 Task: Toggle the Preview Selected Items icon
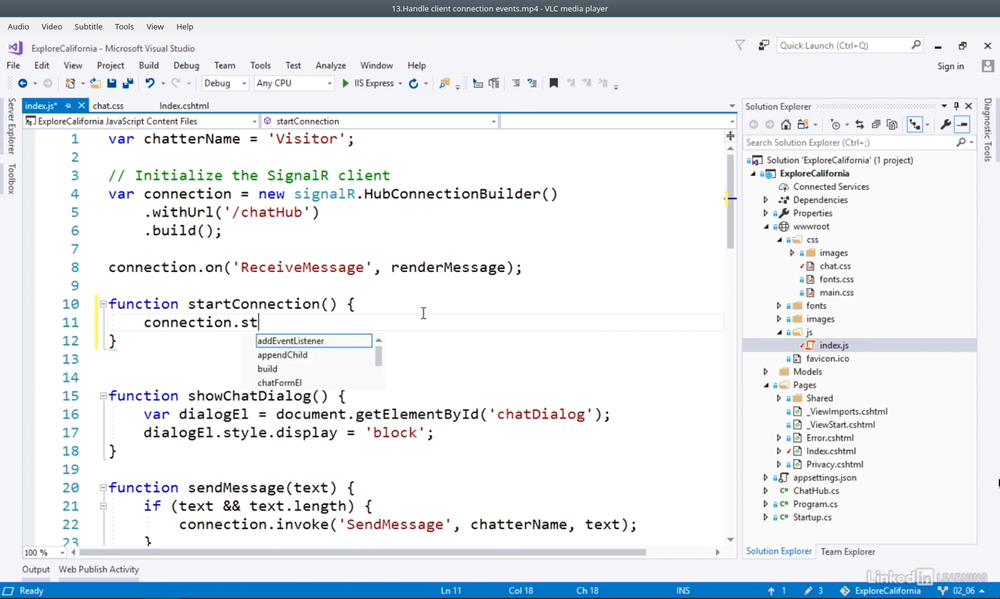click(x=962, y=125)
